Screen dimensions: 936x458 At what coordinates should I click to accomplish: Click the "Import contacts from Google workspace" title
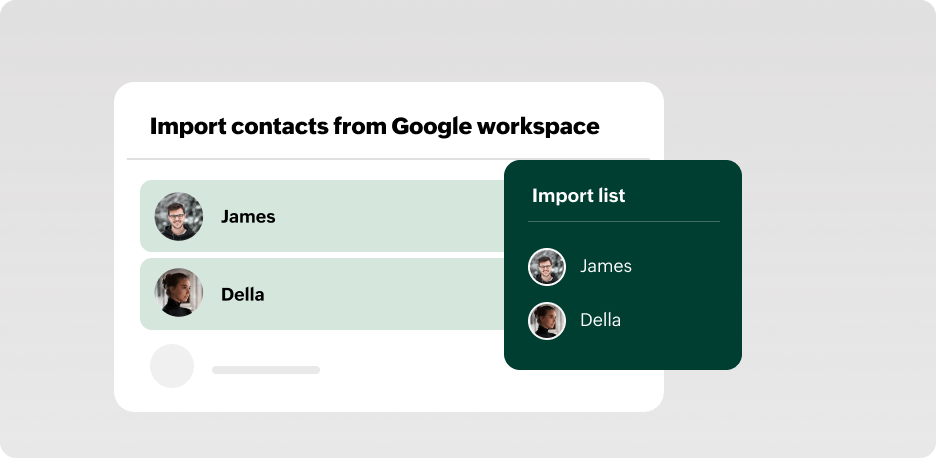[x=374, y=126]
